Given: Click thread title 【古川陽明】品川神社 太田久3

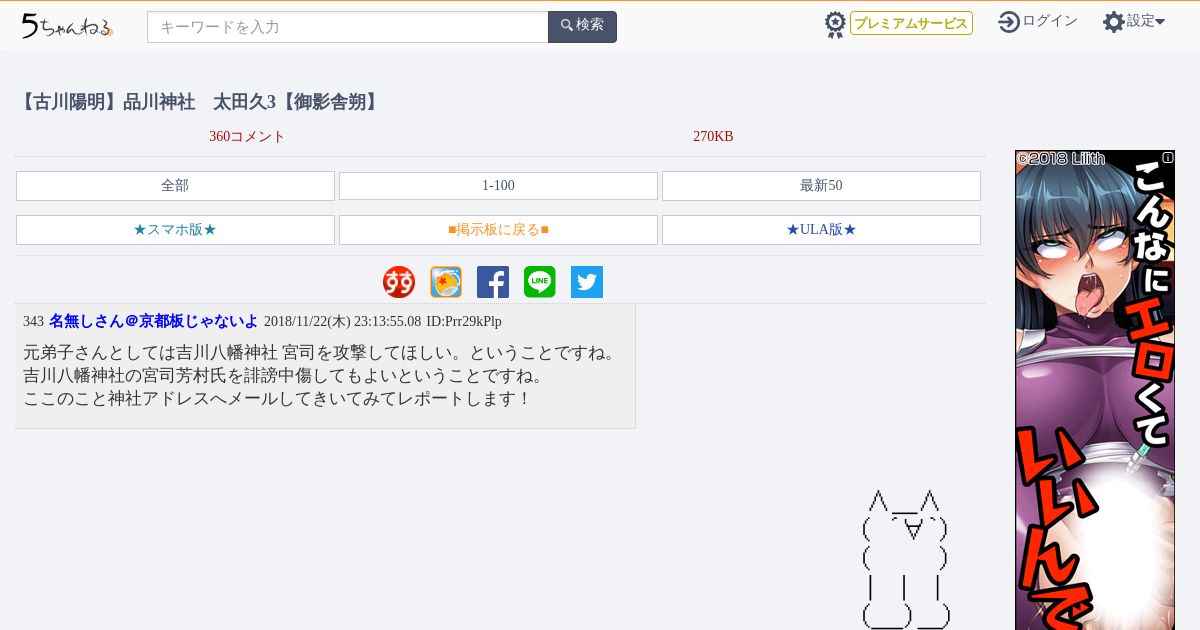Looking at the screenshot, I should pyautogui.click(x=199, y=102).
